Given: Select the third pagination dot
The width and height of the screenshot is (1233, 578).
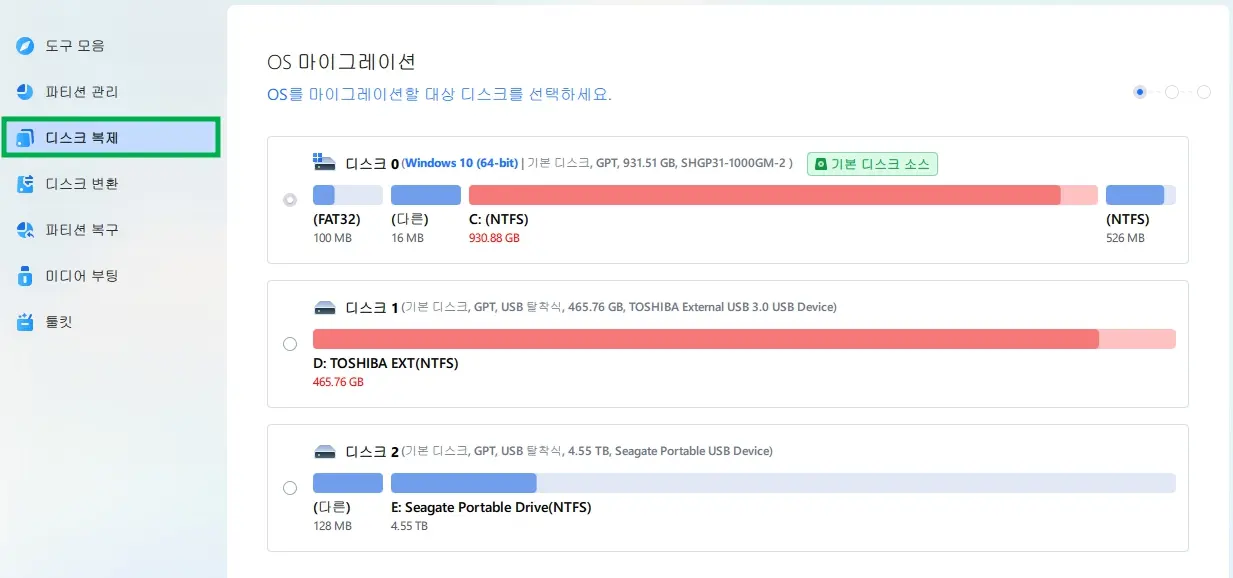Looking at the screenshot, I should 1203,91.
